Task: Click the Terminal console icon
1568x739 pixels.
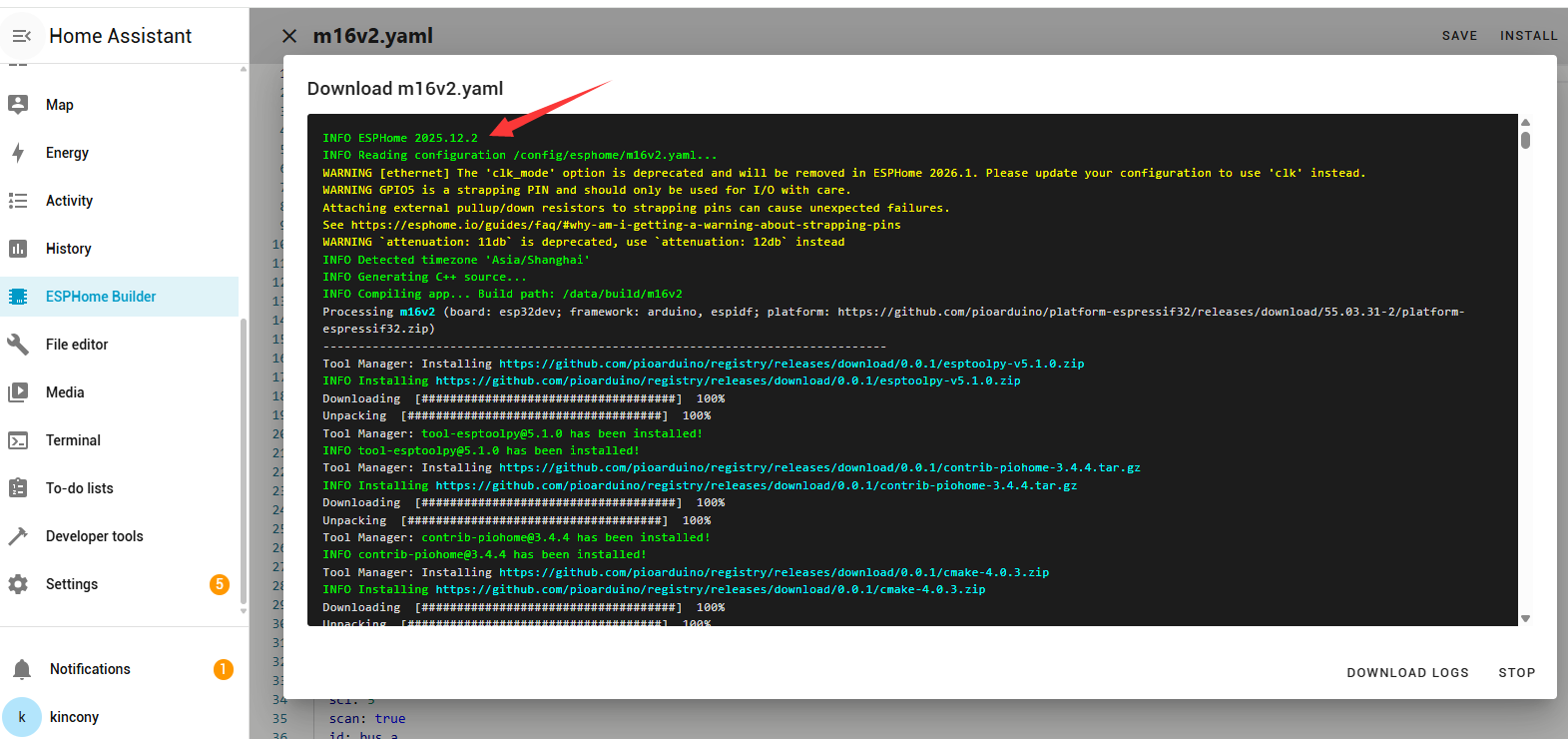Action: pyautogui.click(x=18, y=440)
